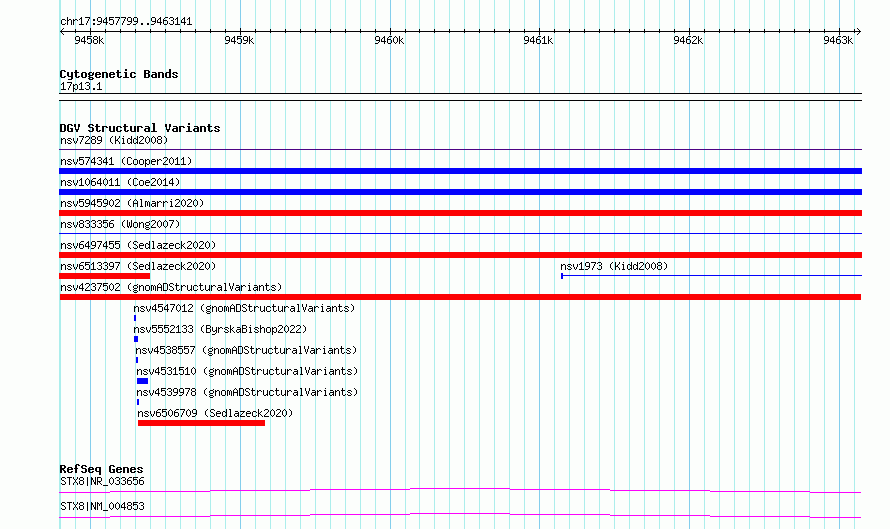Open the nsv4538557 (gnomADStructuralVariants) label

pos(246,350)
